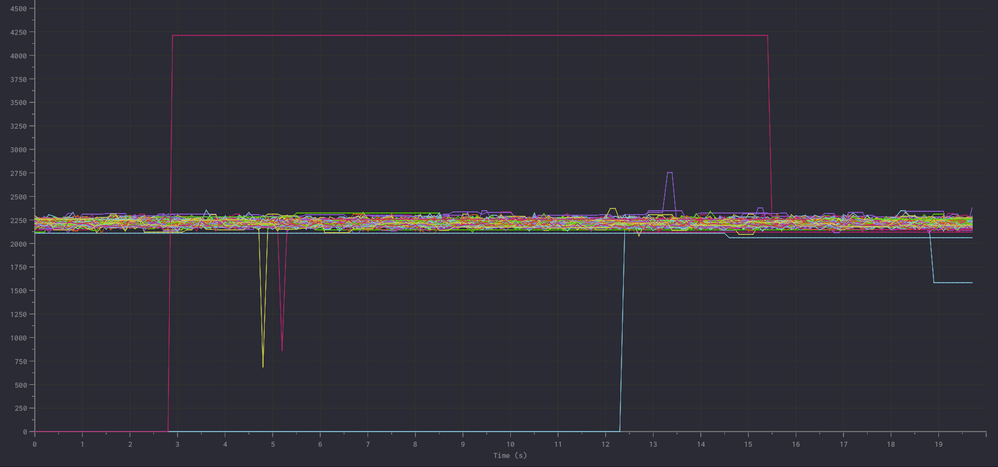Click time-axis tick label 3

click(x=178, y=443)
